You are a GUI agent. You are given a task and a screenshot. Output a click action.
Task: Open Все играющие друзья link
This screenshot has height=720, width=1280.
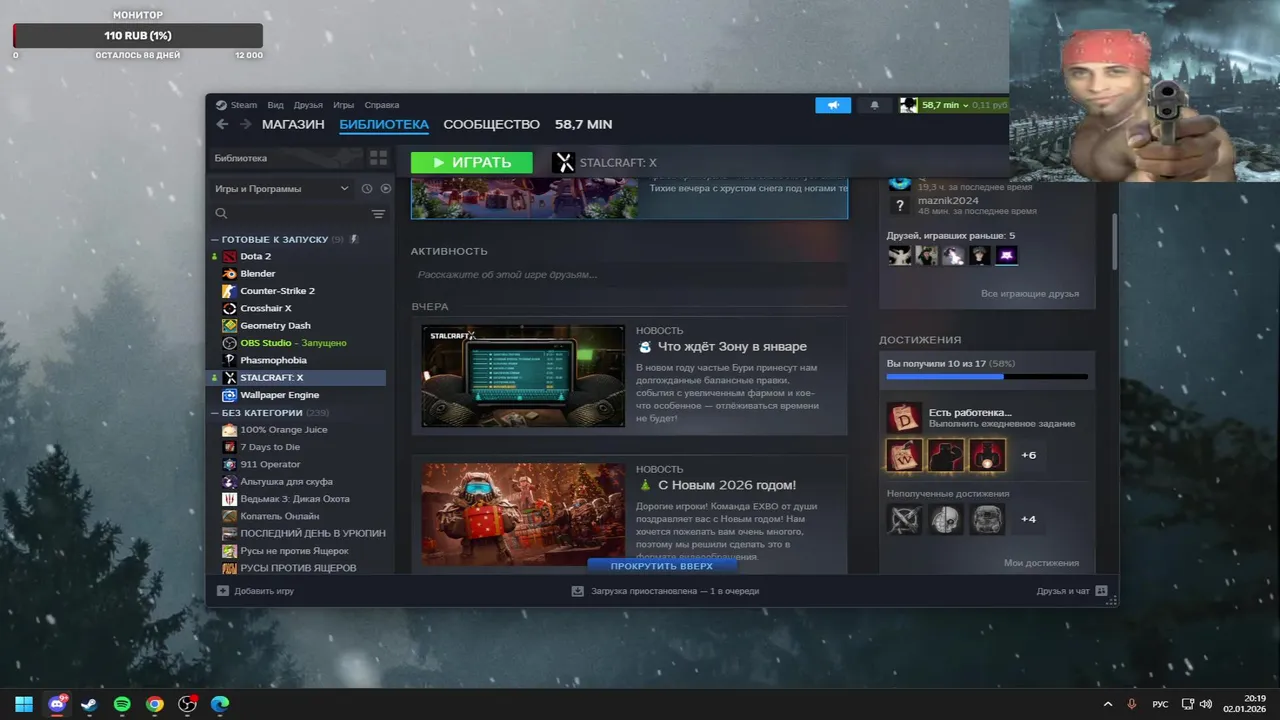pyautogui.click(x=1030, y=294)
